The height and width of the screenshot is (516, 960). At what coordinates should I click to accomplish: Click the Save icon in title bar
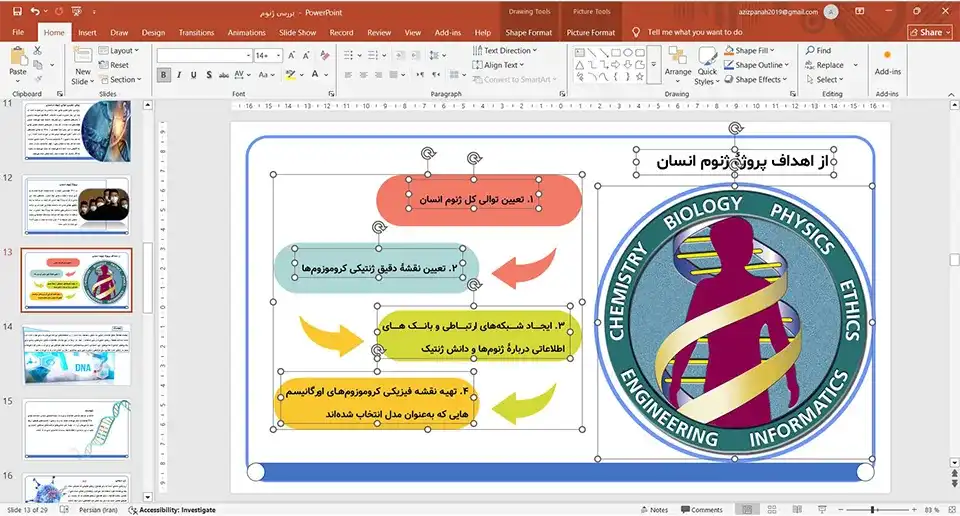(17, 12)
